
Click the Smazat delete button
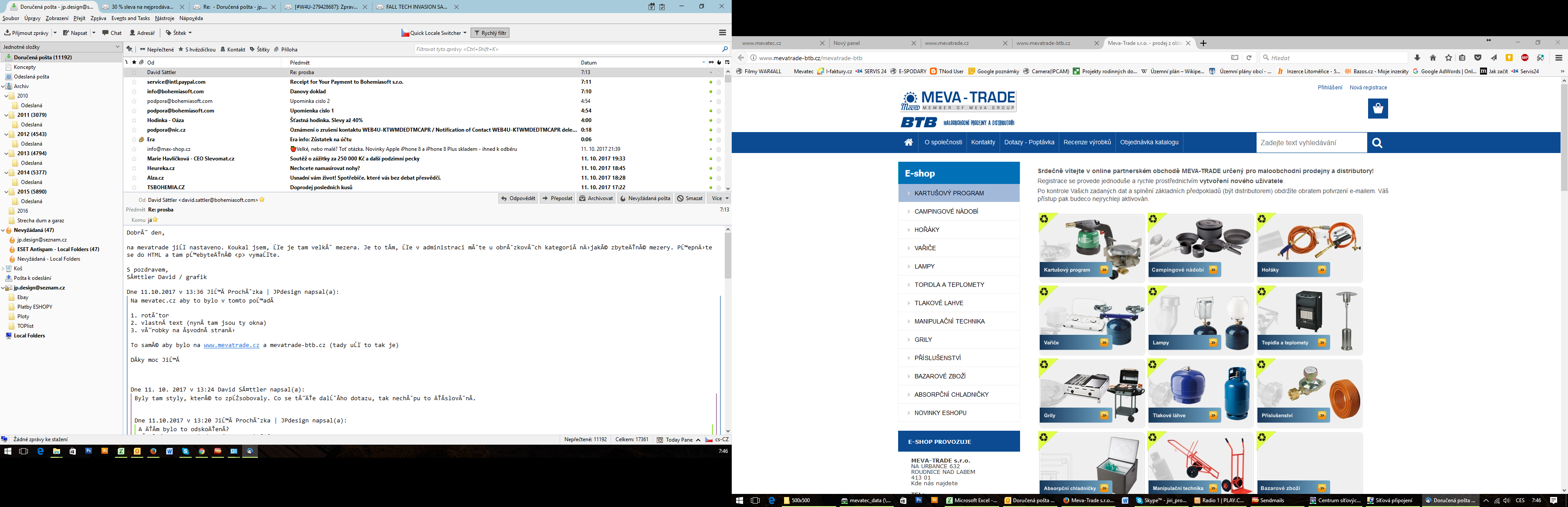(689, 199)
